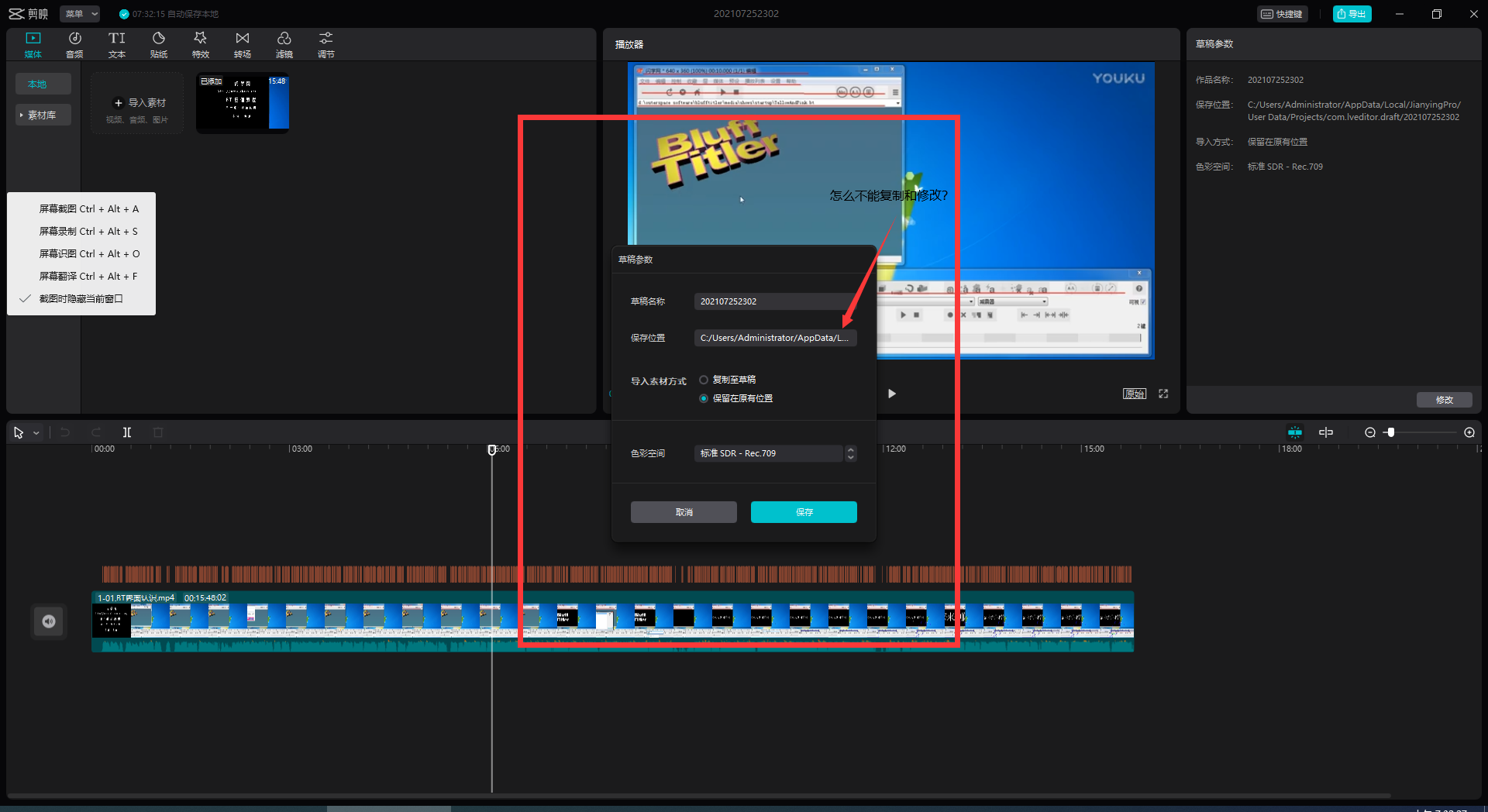1488x812 pixels.
Task: Choose 屏幕录制 Ctrl+Alt+S menu entry
Action: [x=81, y=232]
